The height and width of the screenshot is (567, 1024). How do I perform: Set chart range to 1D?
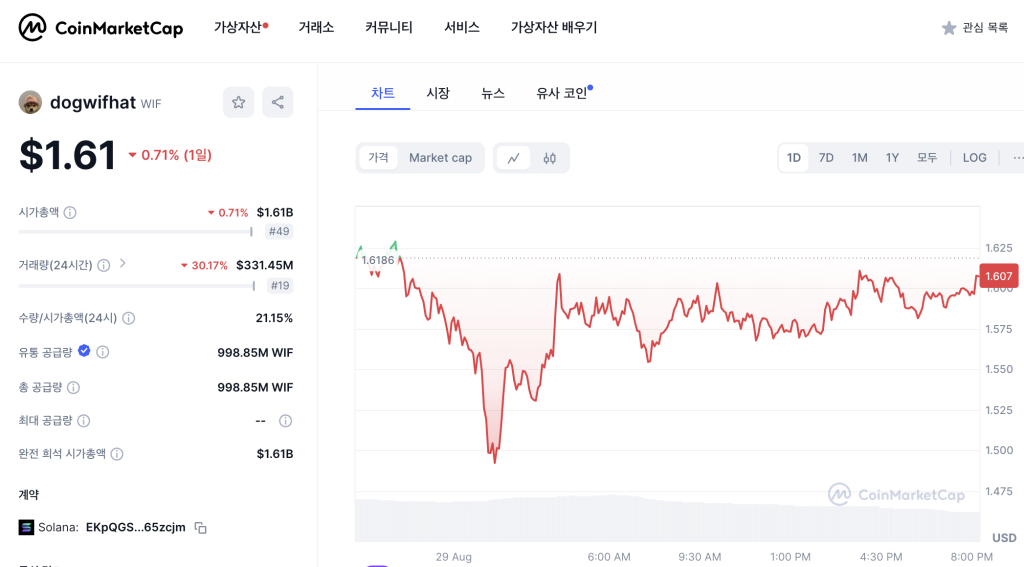coord(793,158)
